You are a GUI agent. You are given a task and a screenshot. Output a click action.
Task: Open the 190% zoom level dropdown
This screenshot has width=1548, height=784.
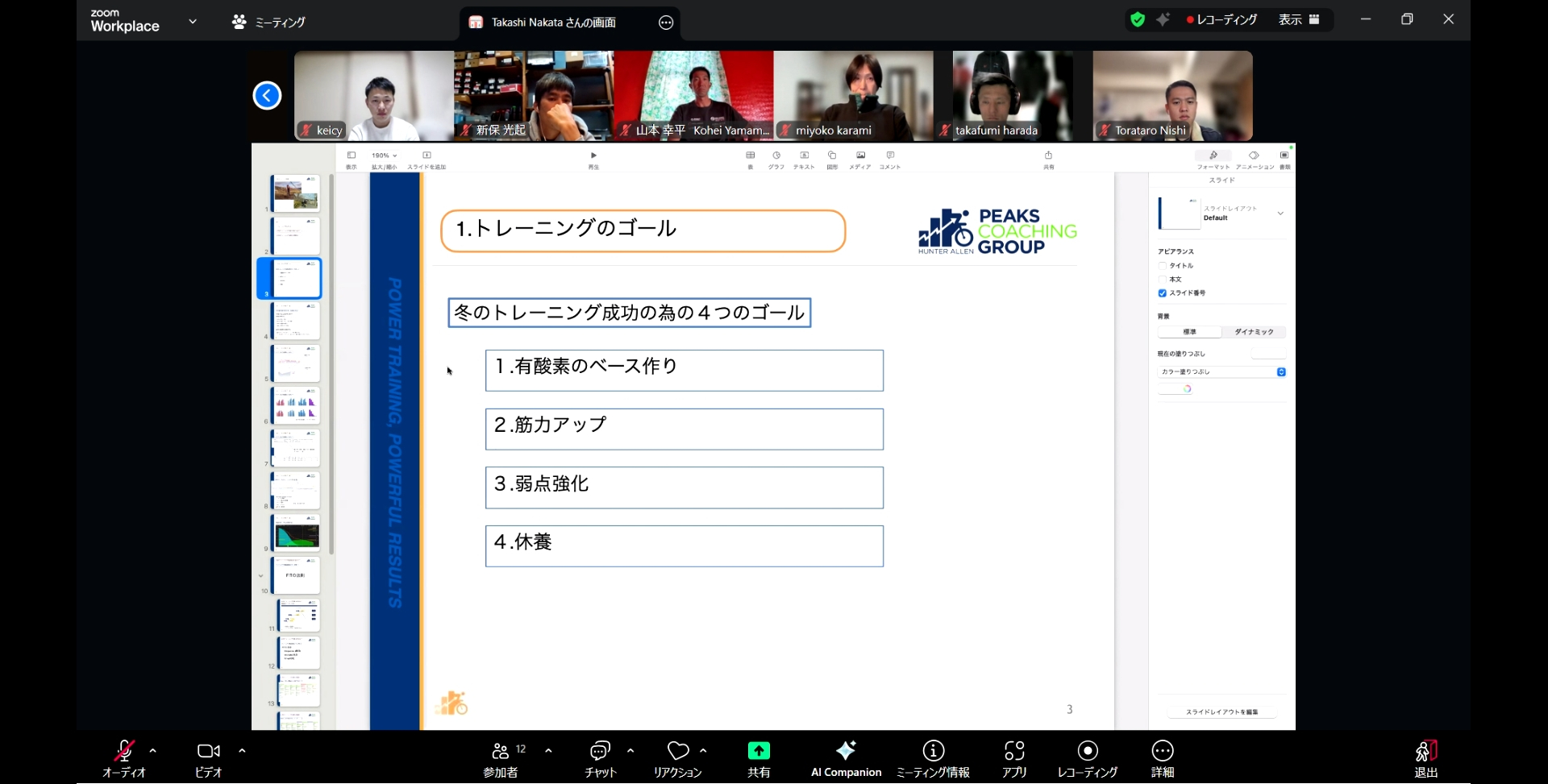(x=385, y=155)
